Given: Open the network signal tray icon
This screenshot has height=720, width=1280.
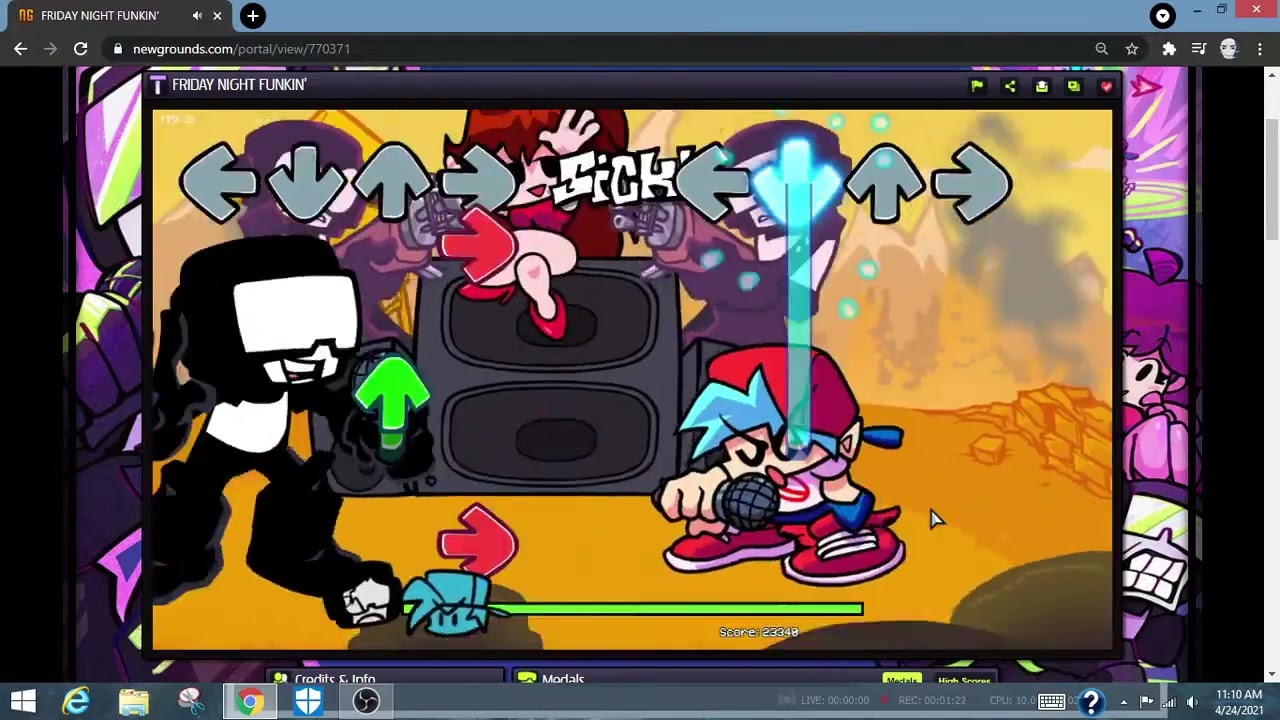Looking at the screenshot, I should click(x=1169, y=702).
